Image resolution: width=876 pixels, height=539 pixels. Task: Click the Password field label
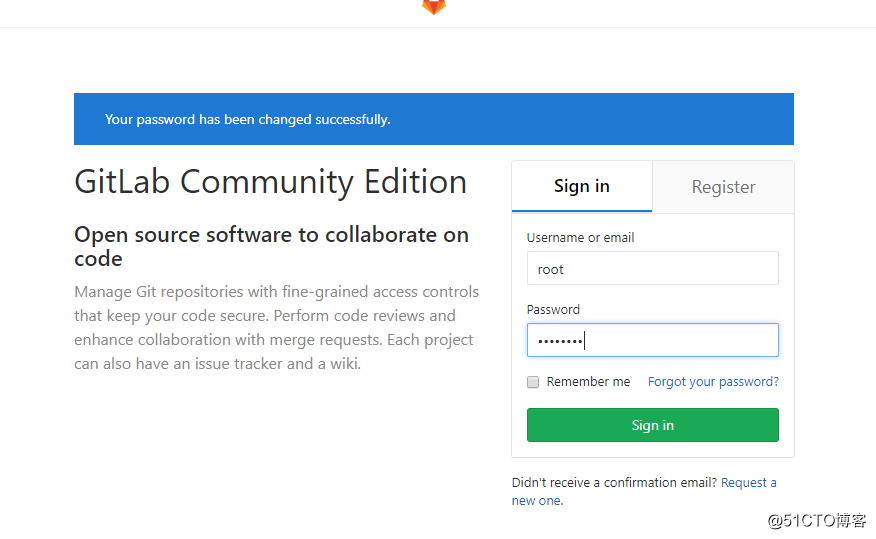(553, 309)
